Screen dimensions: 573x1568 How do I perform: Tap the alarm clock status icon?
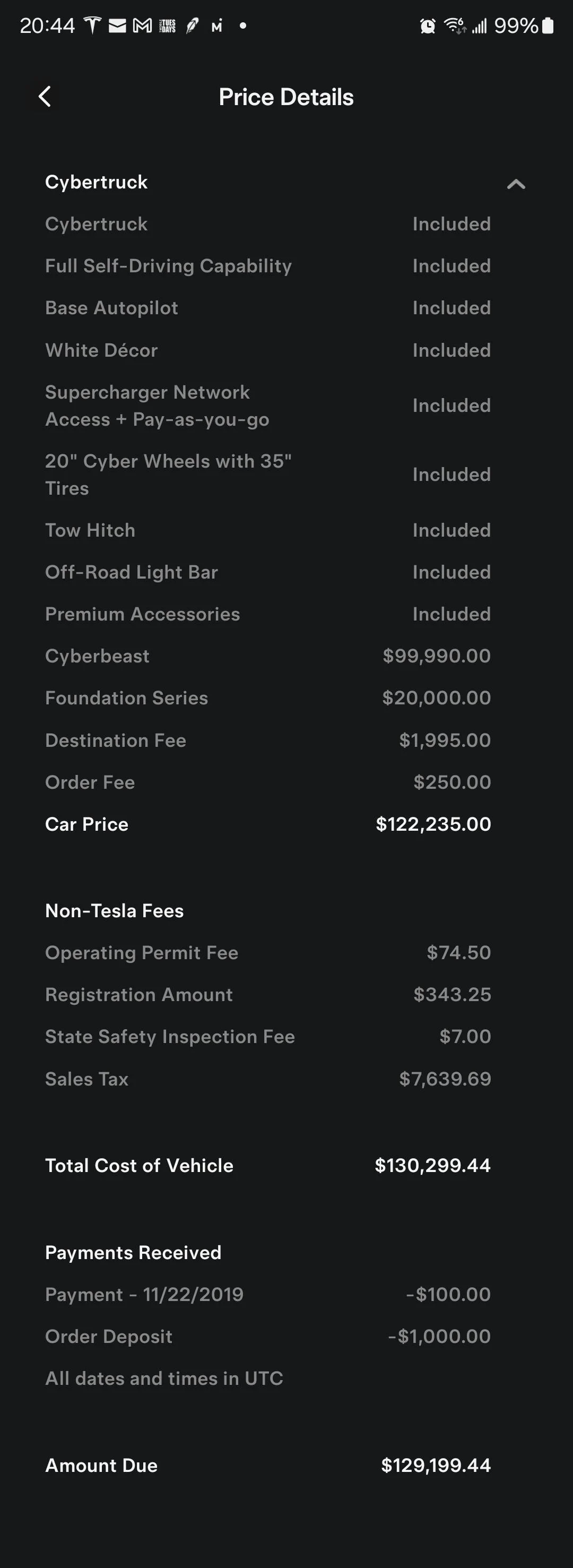coord(428,25)
